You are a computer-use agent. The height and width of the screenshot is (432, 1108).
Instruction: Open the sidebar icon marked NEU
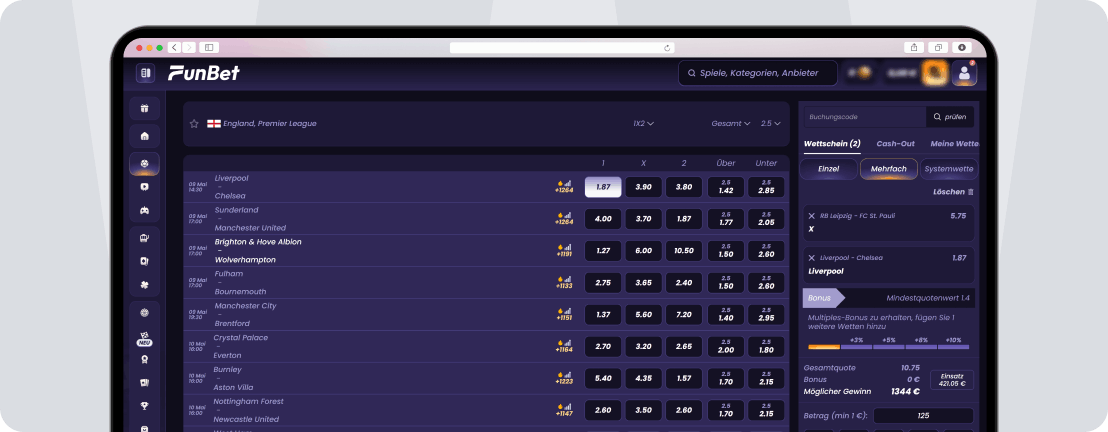tap(145, 338)
